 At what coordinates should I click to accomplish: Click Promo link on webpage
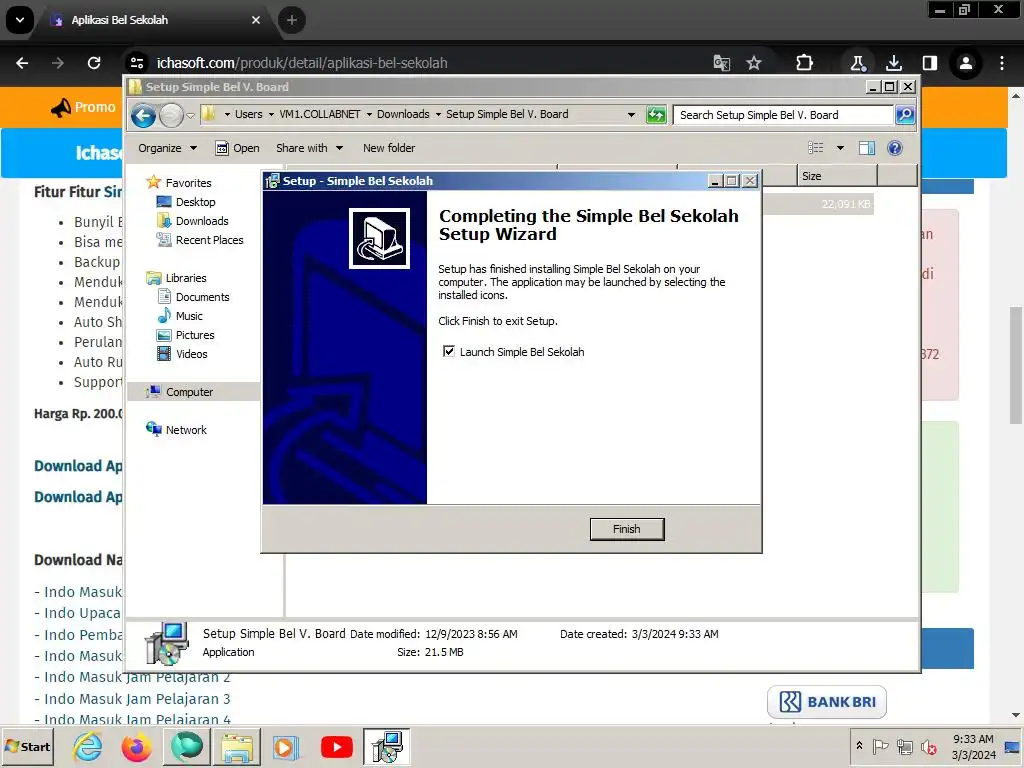point(83,107)
